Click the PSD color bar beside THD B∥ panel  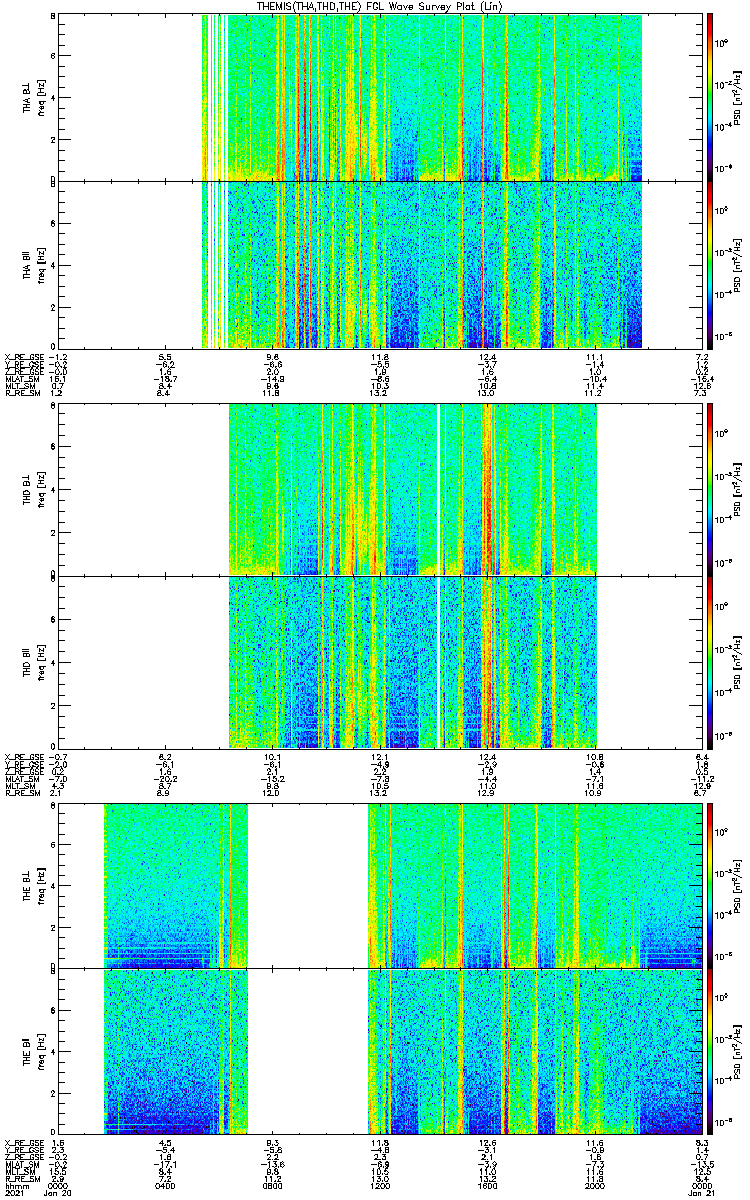coord(710,661)
